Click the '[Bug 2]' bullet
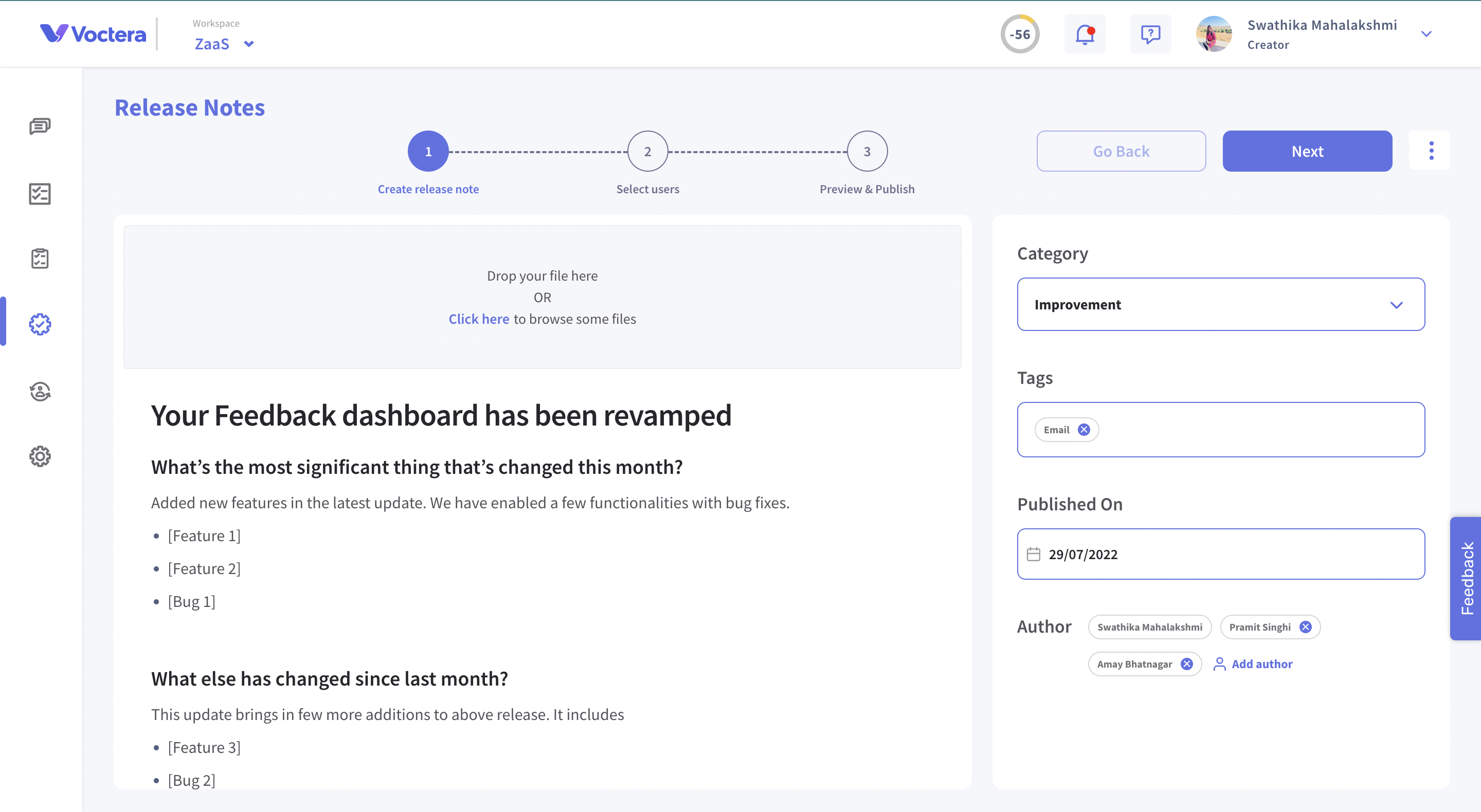1481x812 pixels. click(x=191, y=780)
